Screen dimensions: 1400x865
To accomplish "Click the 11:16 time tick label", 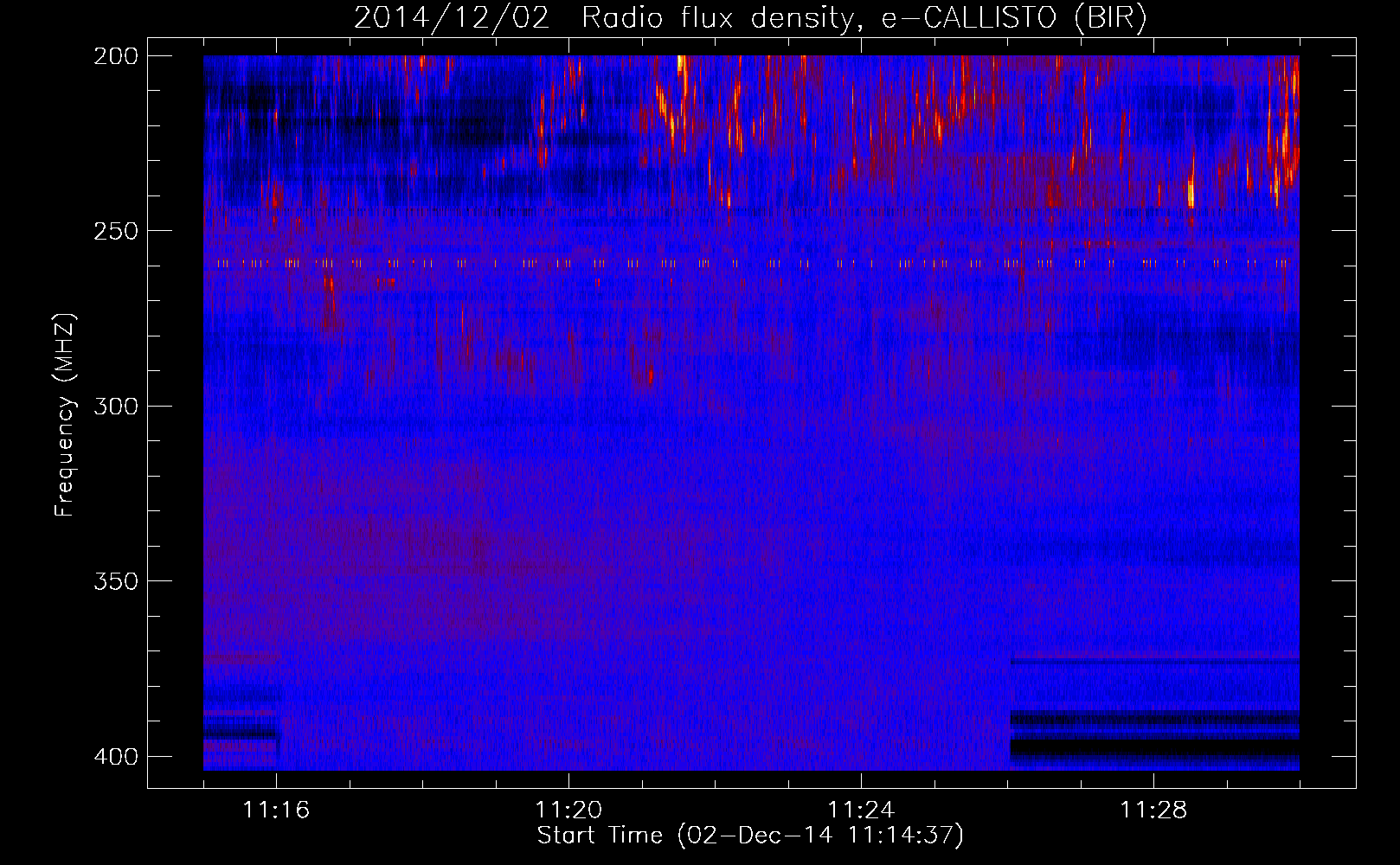I will (276, 811).
